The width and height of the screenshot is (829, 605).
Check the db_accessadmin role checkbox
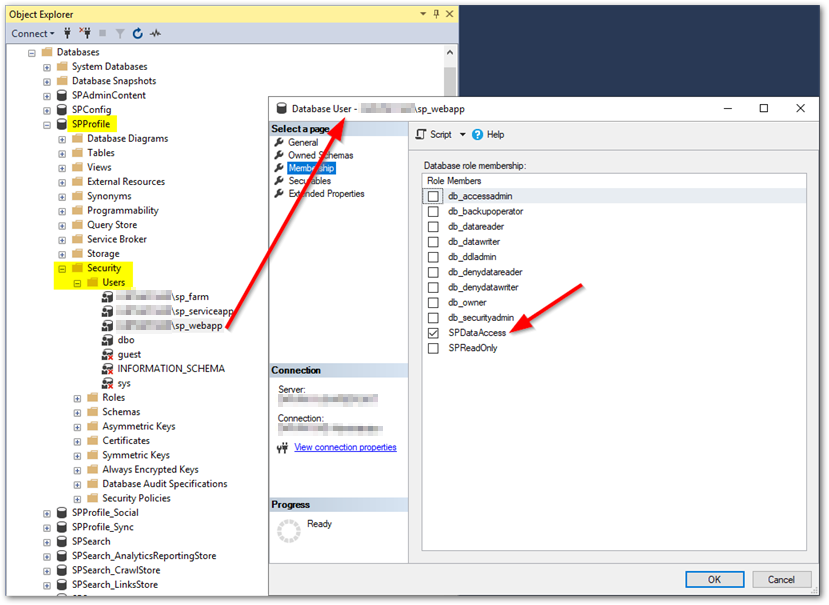[x=434, y=196]
